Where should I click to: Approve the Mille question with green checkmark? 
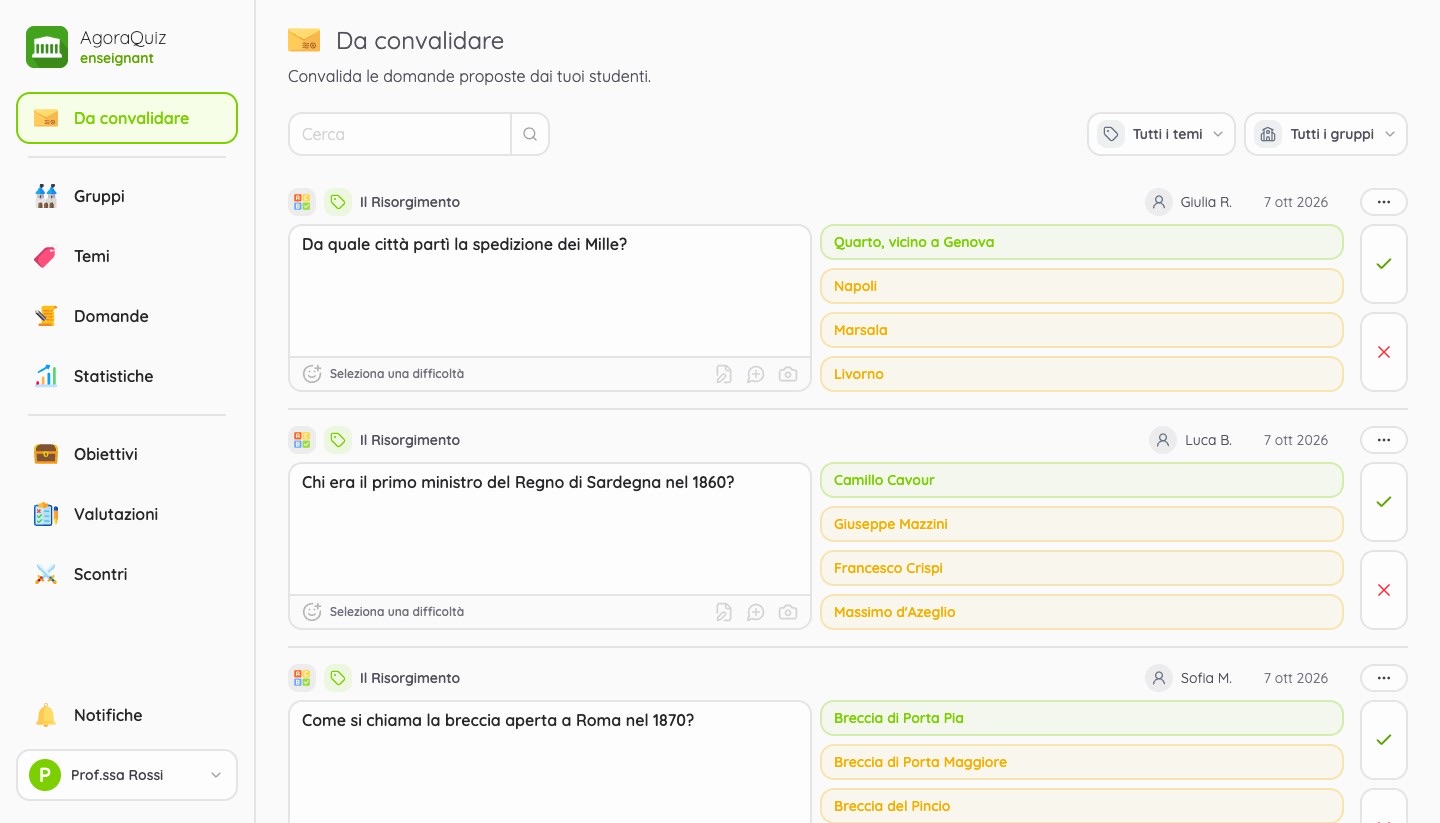(x=1384, y=264)
